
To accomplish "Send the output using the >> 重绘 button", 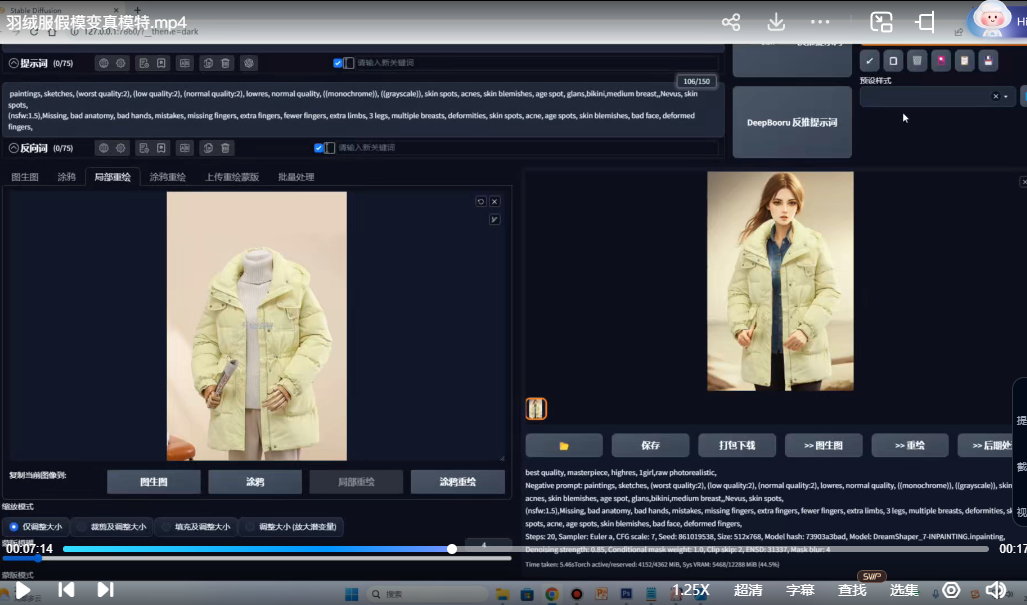I will click(x=910, y=445).
